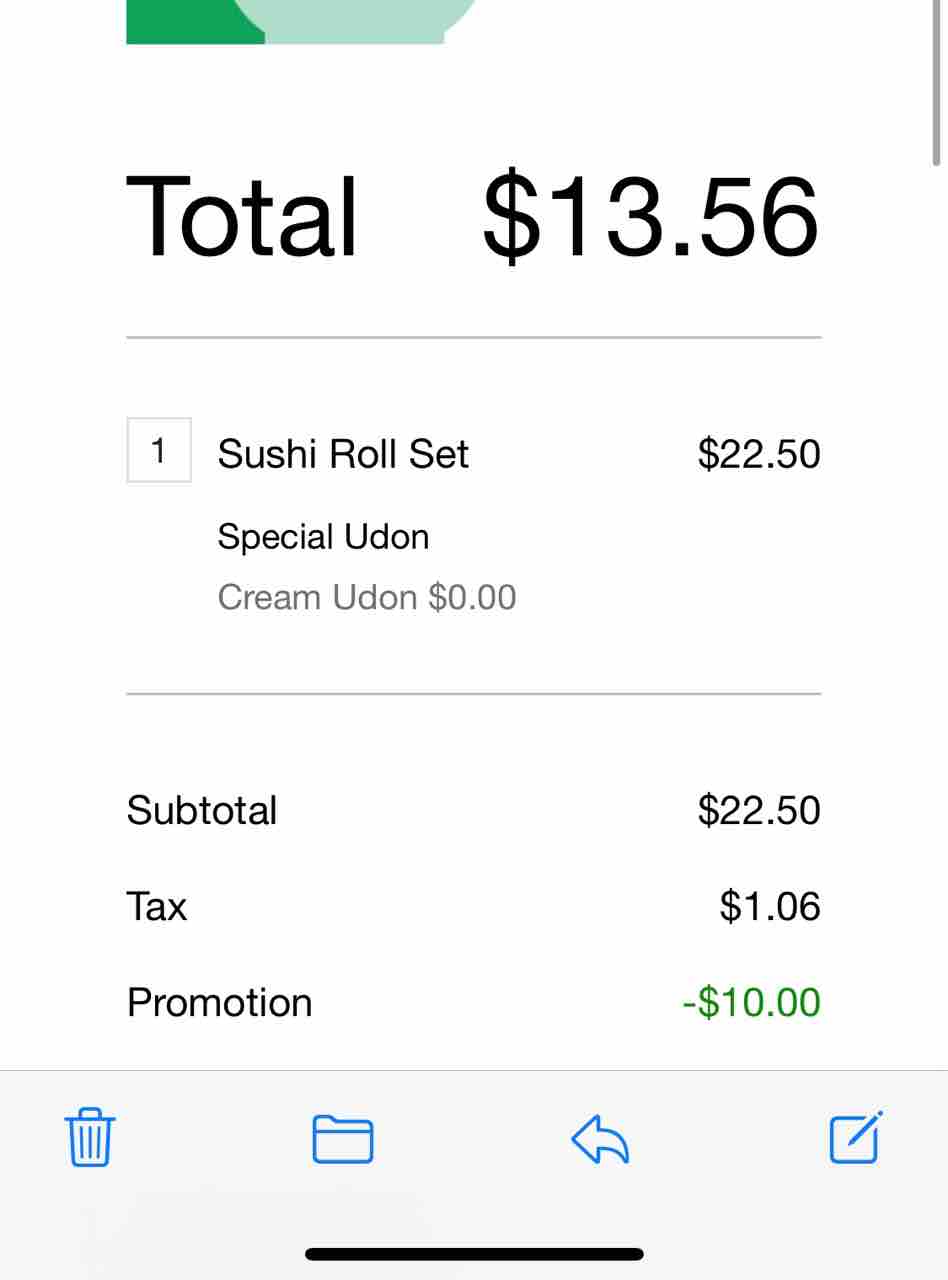948x1280 pixels.
Task: Tap the home indicator bar
Action: (x=474, y=1254)
